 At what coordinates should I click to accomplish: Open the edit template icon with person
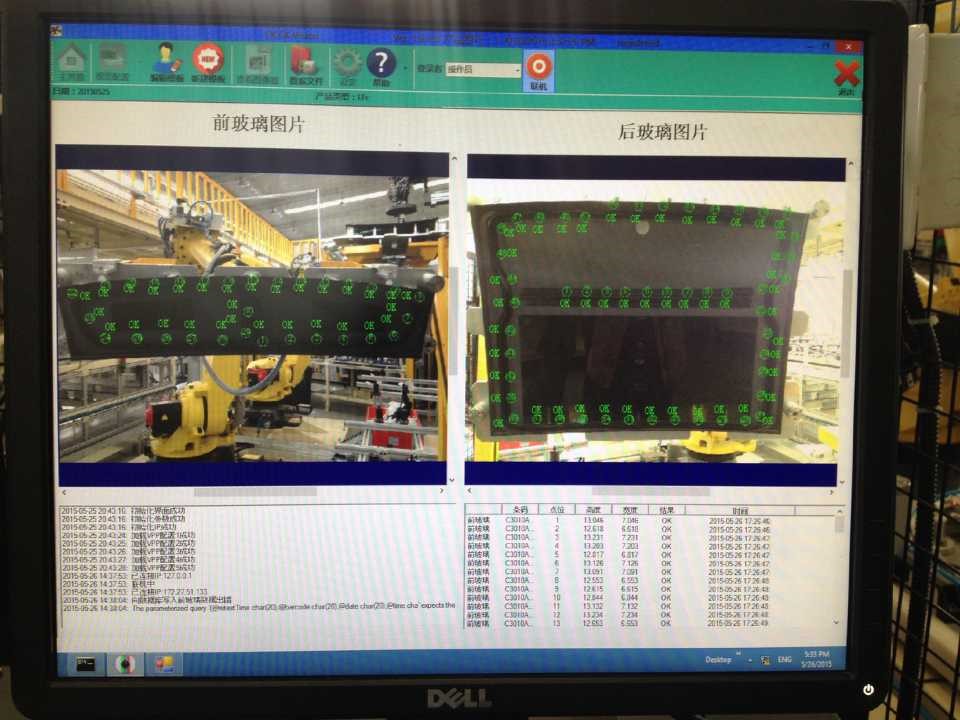[166, 62]
